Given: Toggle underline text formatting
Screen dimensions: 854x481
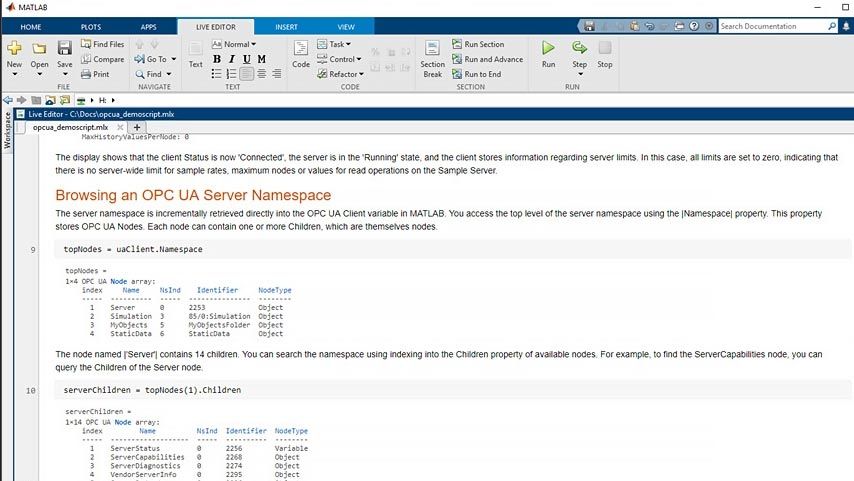Looking at the screenshot, I should click(x=246, y=59).
